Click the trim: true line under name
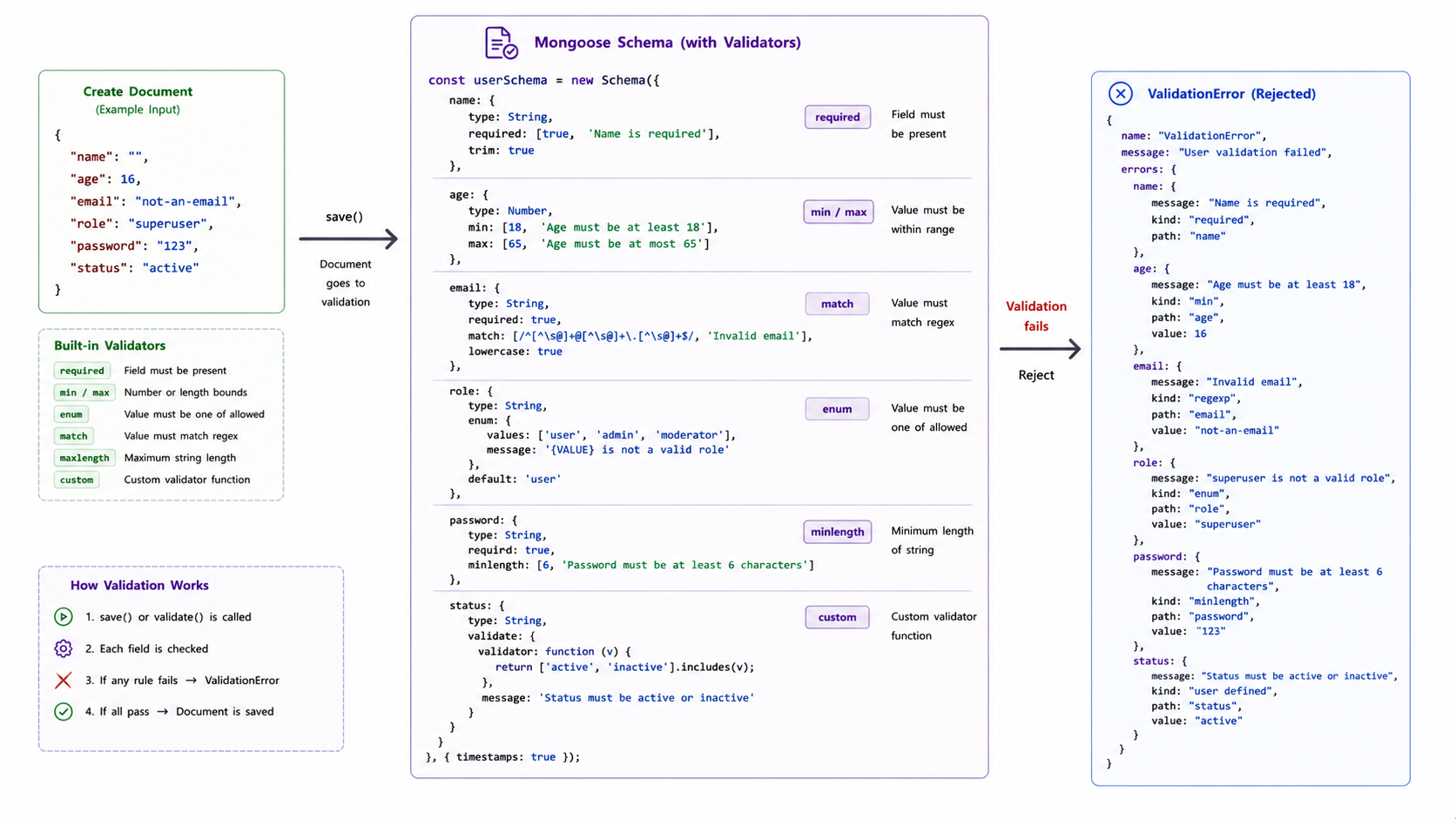 point(501,151)
